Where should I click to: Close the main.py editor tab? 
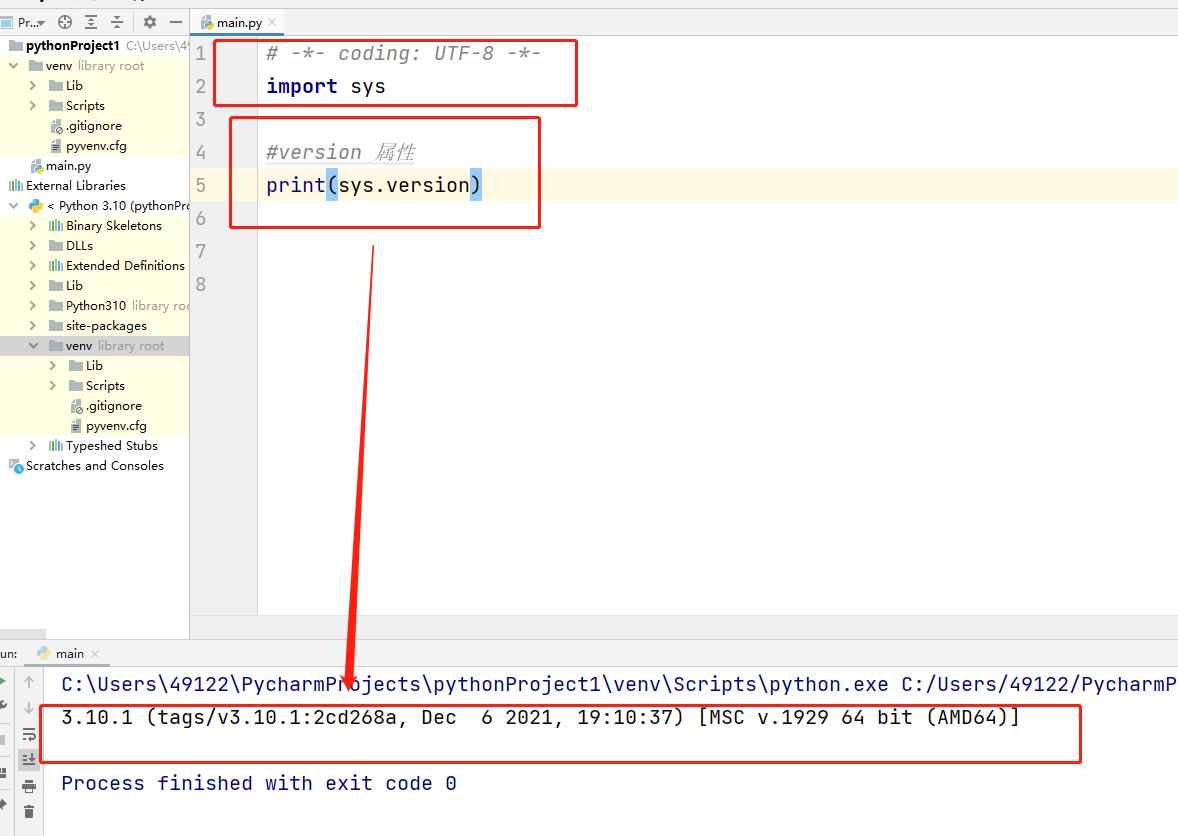click(273, 23)
